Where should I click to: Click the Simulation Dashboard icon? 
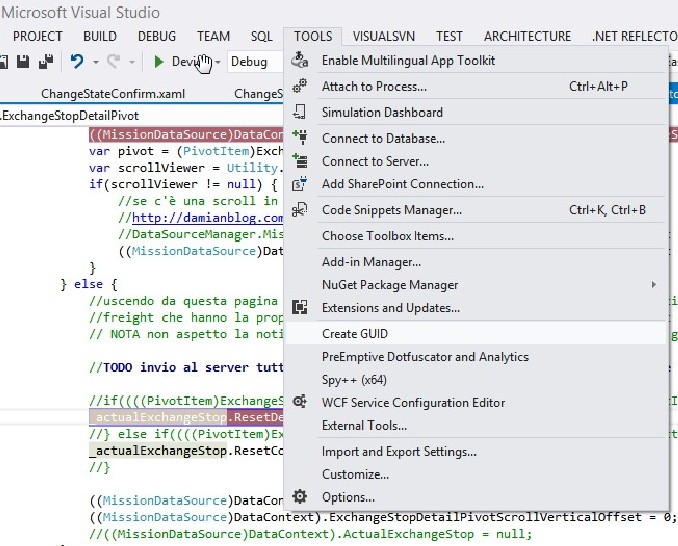pyautogui.click(x=299, y=112)
